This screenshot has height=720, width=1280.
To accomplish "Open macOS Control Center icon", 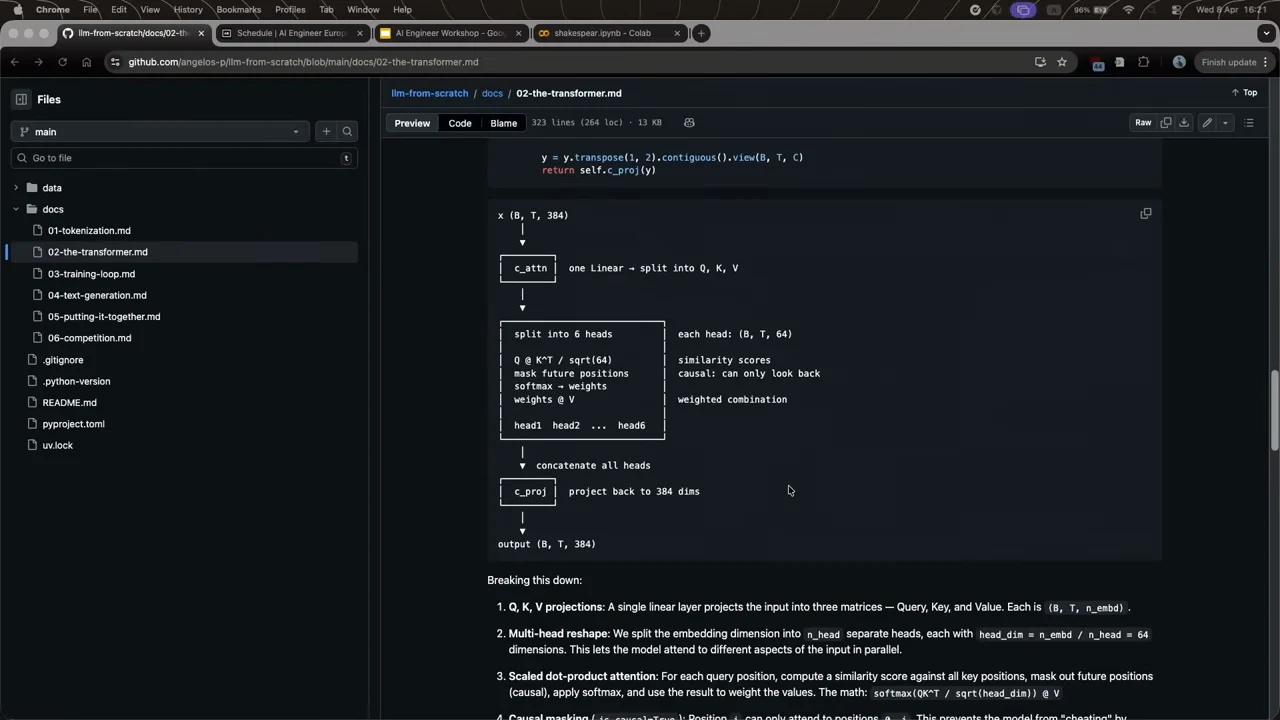I will [1176, 10].
